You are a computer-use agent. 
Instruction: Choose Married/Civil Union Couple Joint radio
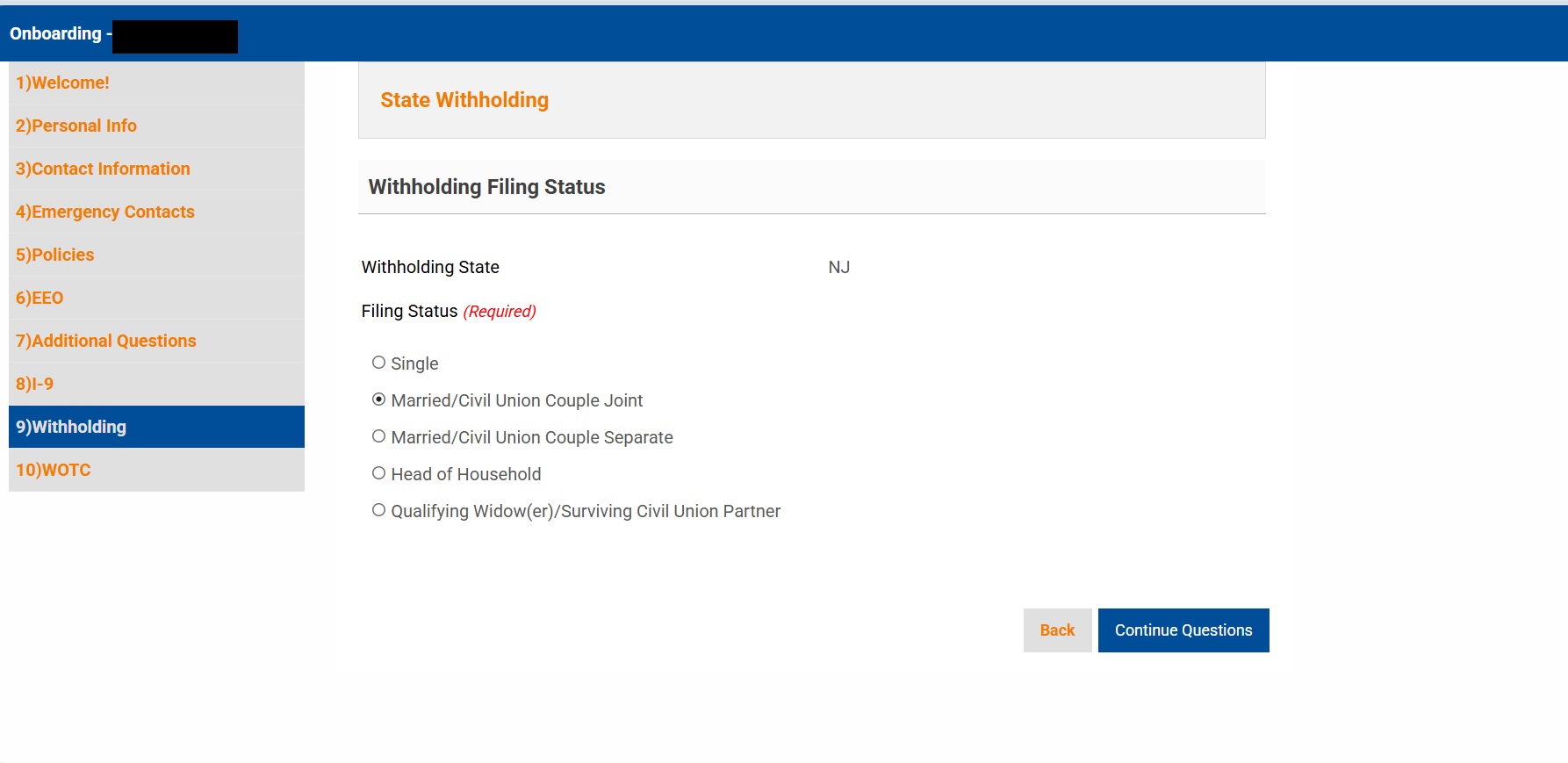click(x=378, y=399)
